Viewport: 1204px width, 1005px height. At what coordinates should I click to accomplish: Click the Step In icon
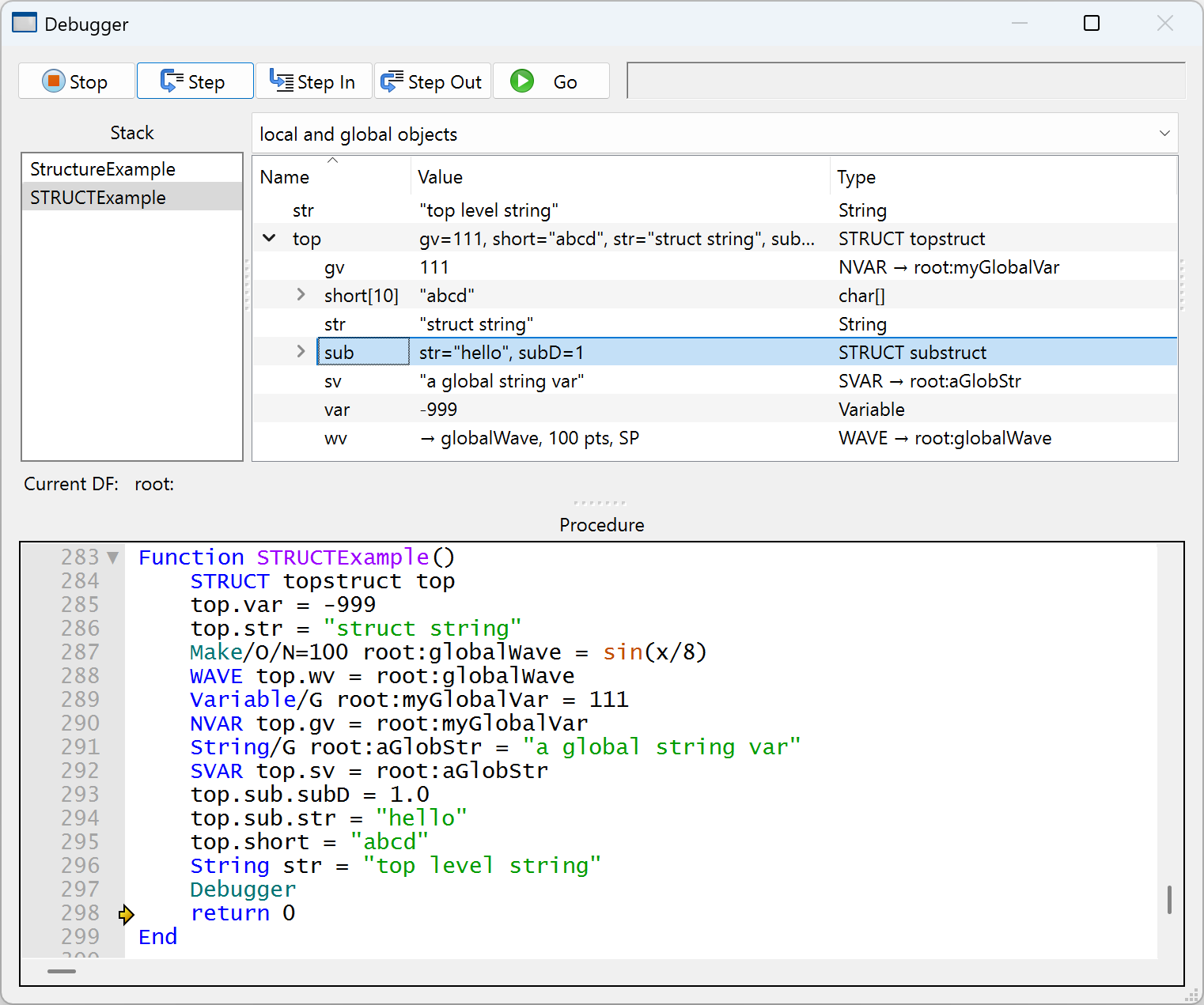pyautogui.click(x=281, y=81)
